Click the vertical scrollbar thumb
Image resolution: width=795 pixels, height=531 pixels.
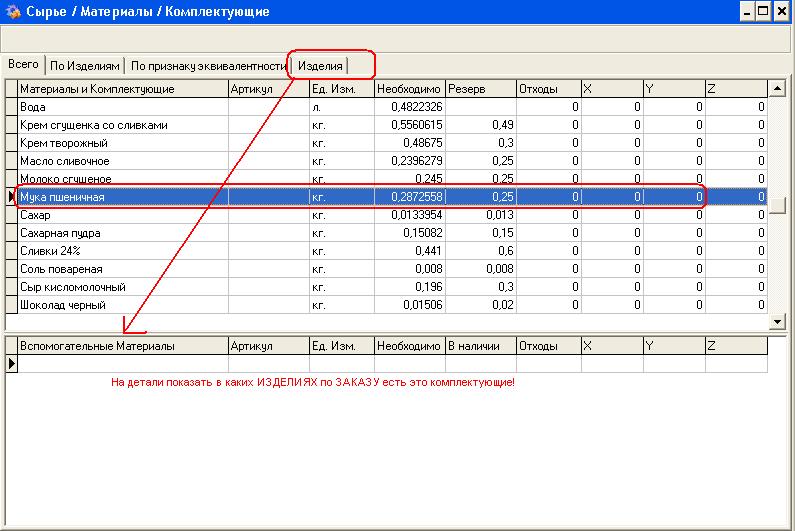pos(778,205)
